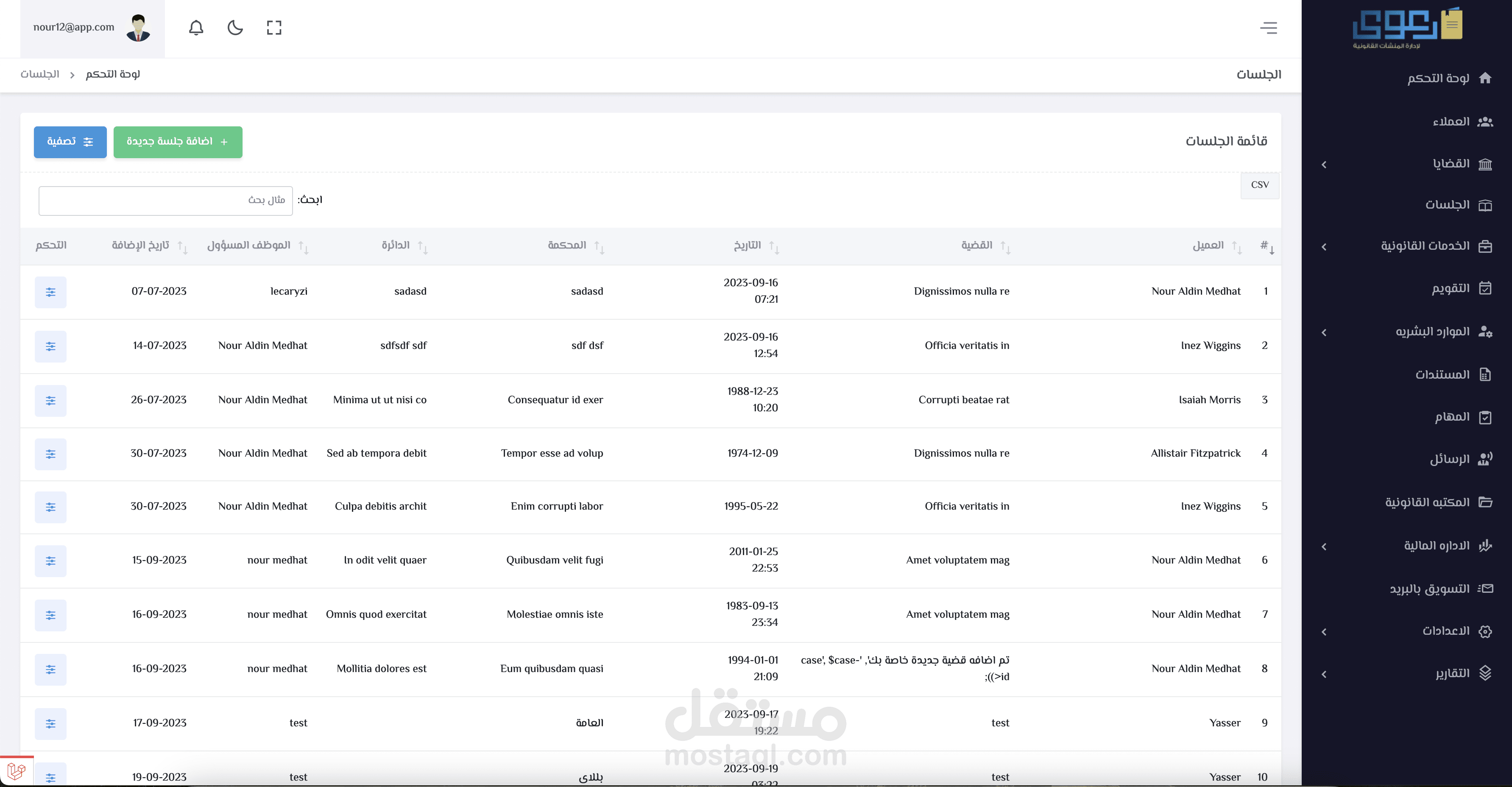The width and height of the screenshot is (1512, 787).
Task: Toggle fullscreen mode icon
Action: coord(274,28)
